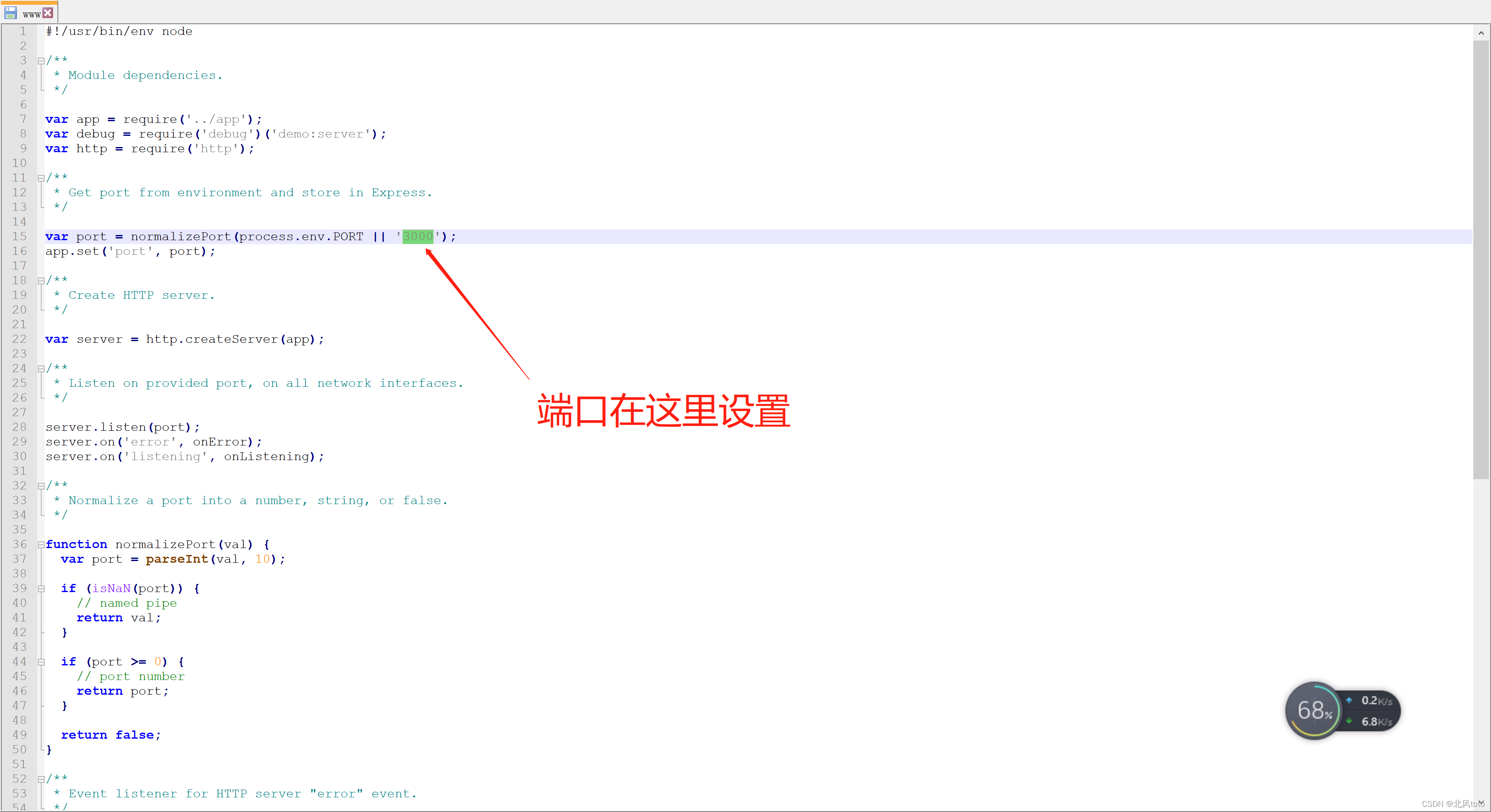Screen dimensions: 1491x812
Task: Collapse the comment block at line 11
Action: coord(41,178)
